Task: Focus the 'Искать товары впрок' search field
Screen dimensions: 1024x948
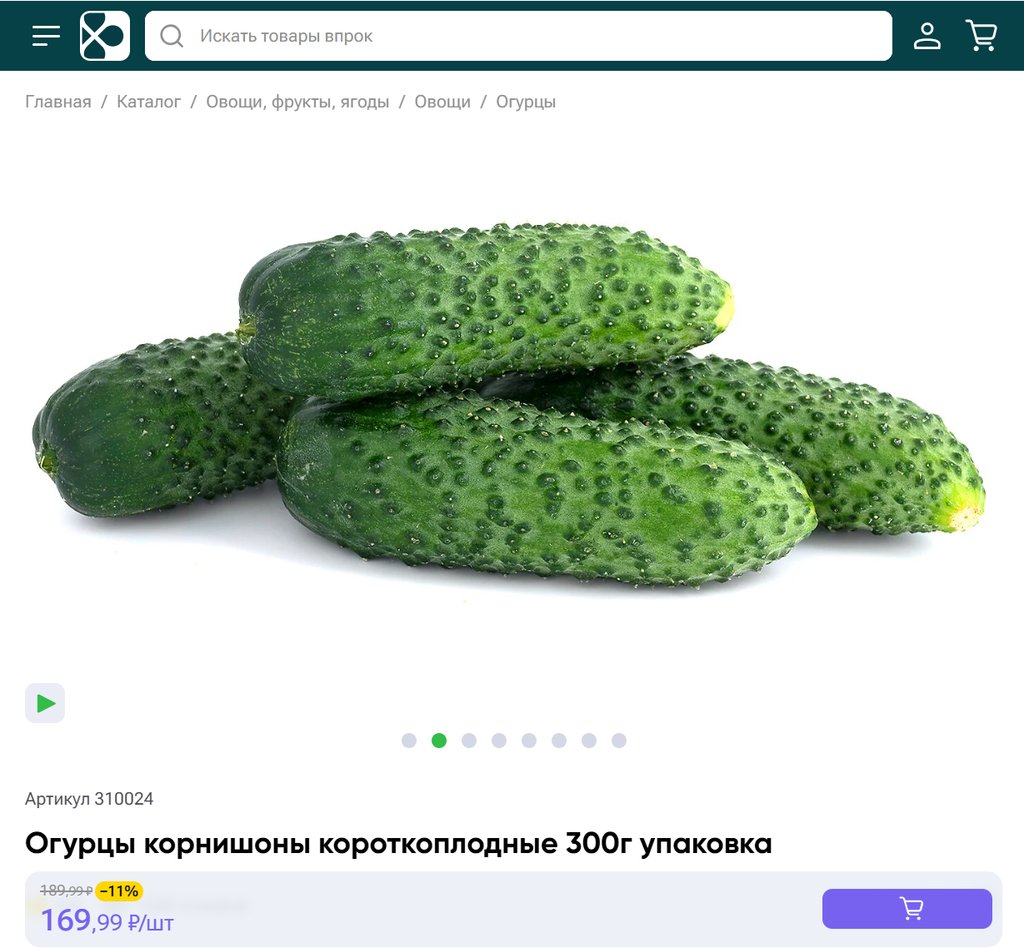Action: point(518,36)
